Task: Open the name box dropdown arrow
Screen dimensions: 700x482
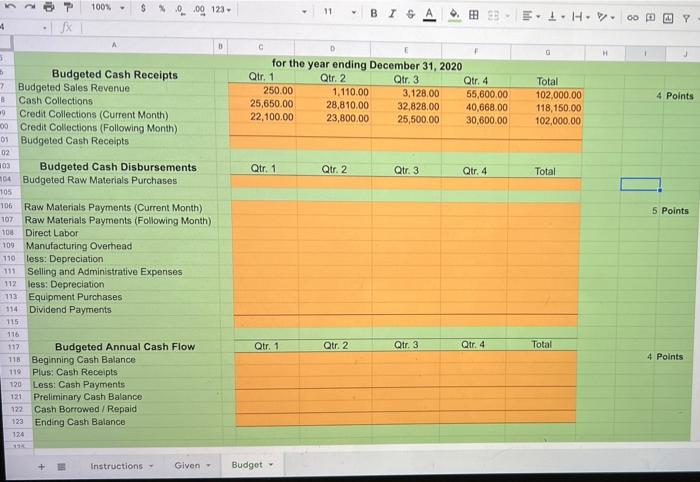Action: coord(45,28)
